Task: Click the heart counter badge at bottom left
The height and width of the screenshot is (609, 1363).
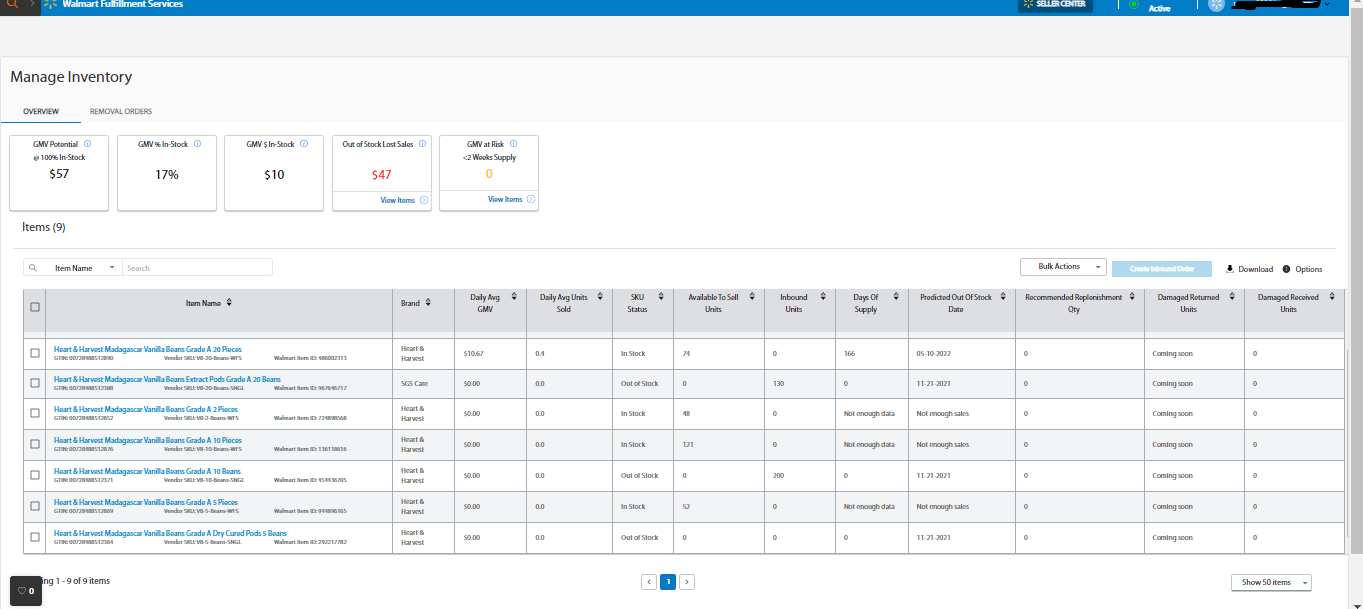Action: point(26,591)
